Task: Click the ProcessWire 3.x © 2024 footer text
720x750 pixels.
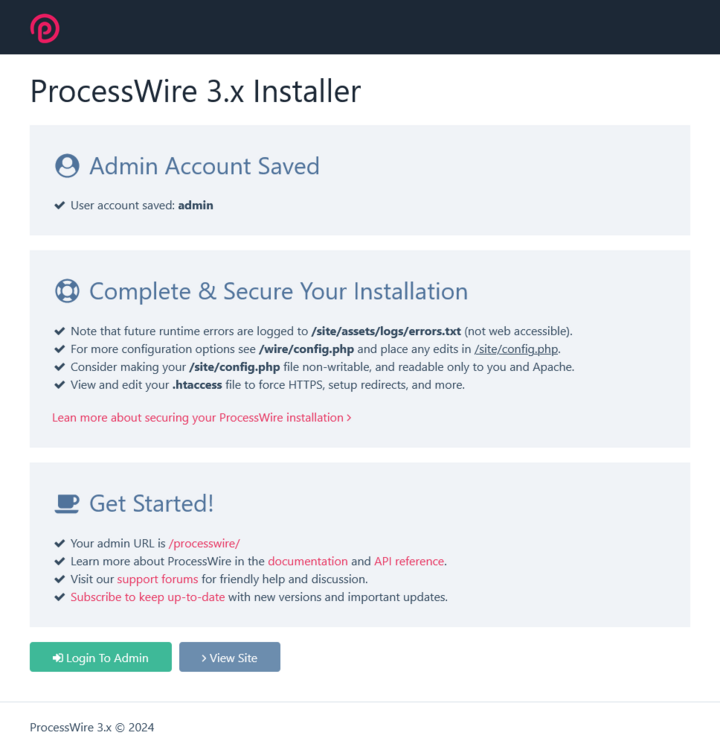Action: pyautogui.click(x=92, y=728)
